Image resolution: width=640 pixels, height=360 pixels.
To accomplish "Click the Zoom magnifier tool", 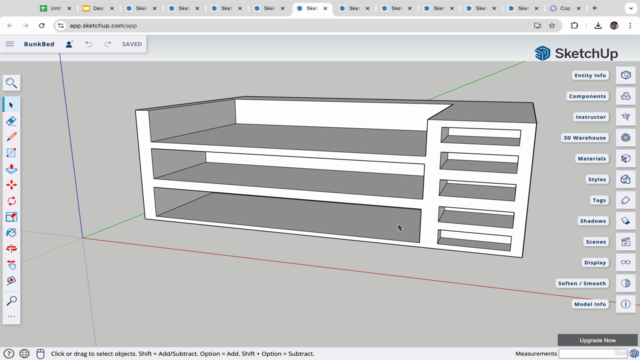I will (x=11, y=301).
